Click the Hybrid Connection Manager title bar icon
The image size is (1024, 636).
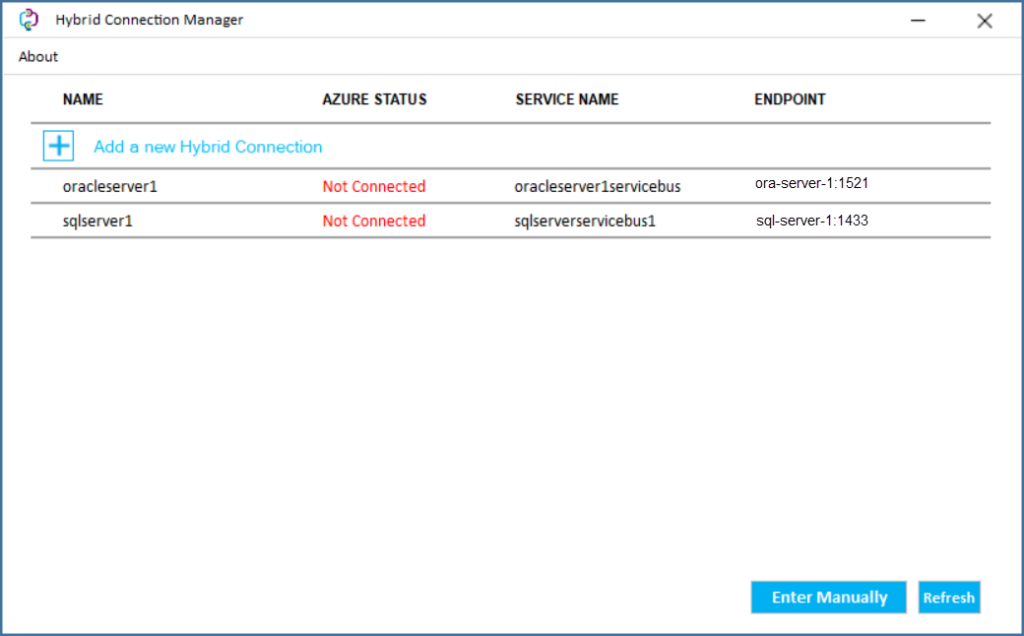point(29,19)
